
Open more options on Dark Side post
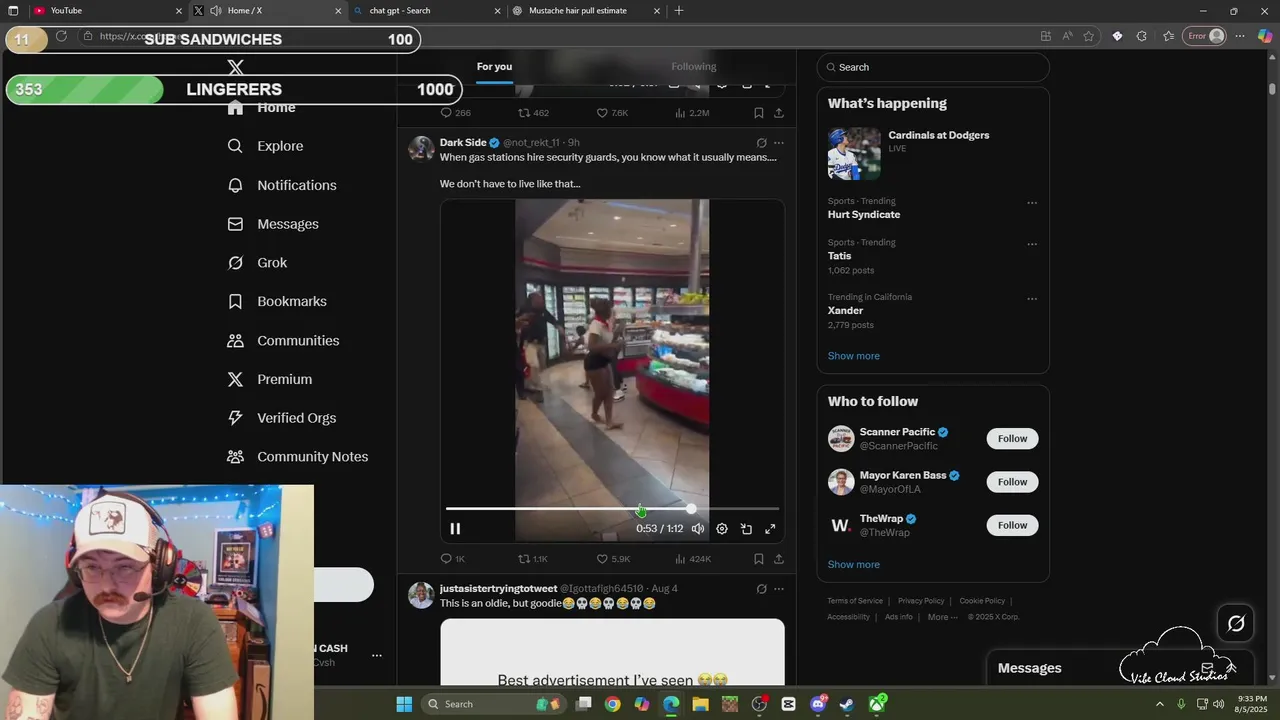tap(779, 143)
